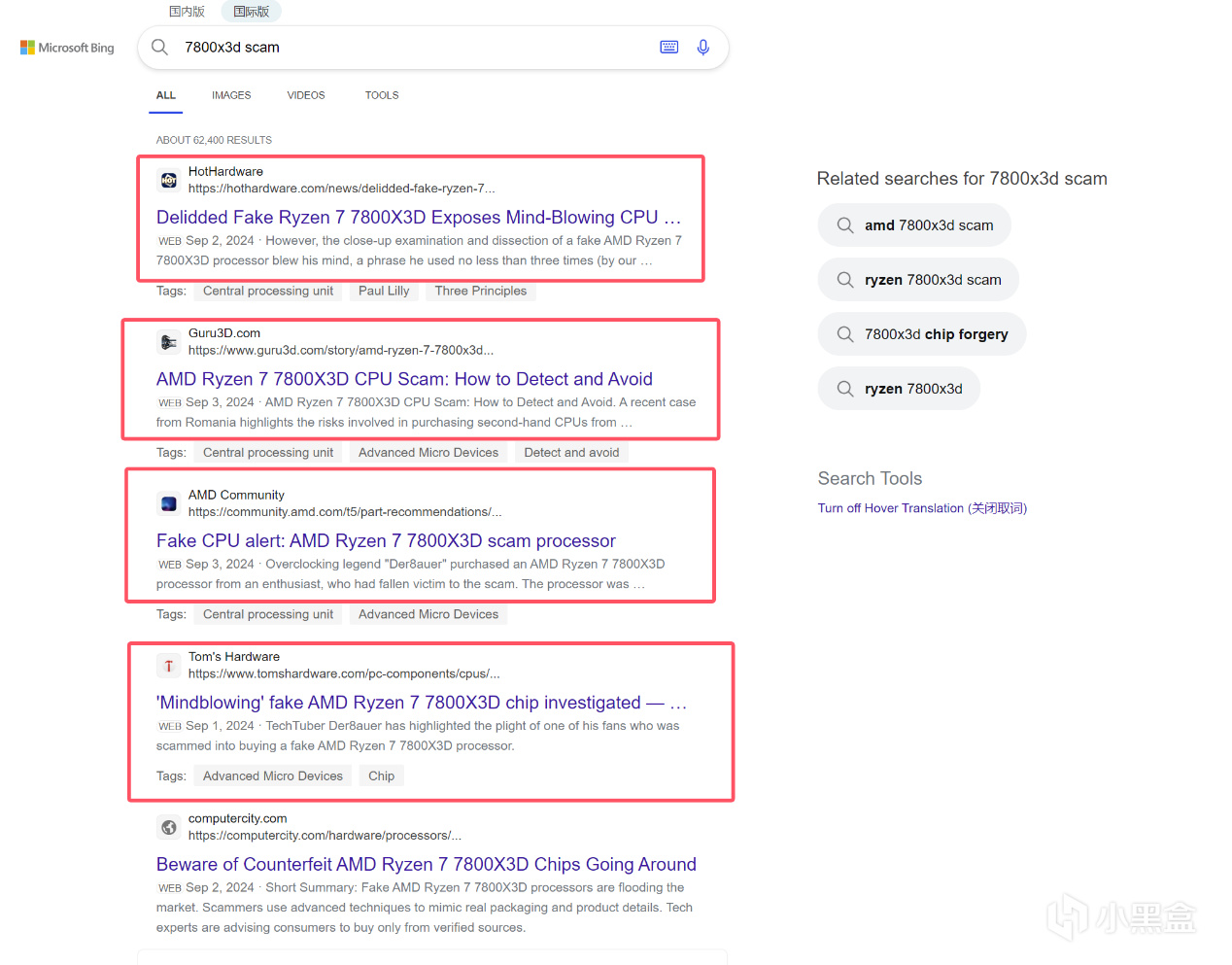Image resolution: width=1232 pixels, height=965 pixels.
Task: Open 'AMD Ryzen 7 7800X3D CPU Scam' Guru3D result
Action: point(404,379)
